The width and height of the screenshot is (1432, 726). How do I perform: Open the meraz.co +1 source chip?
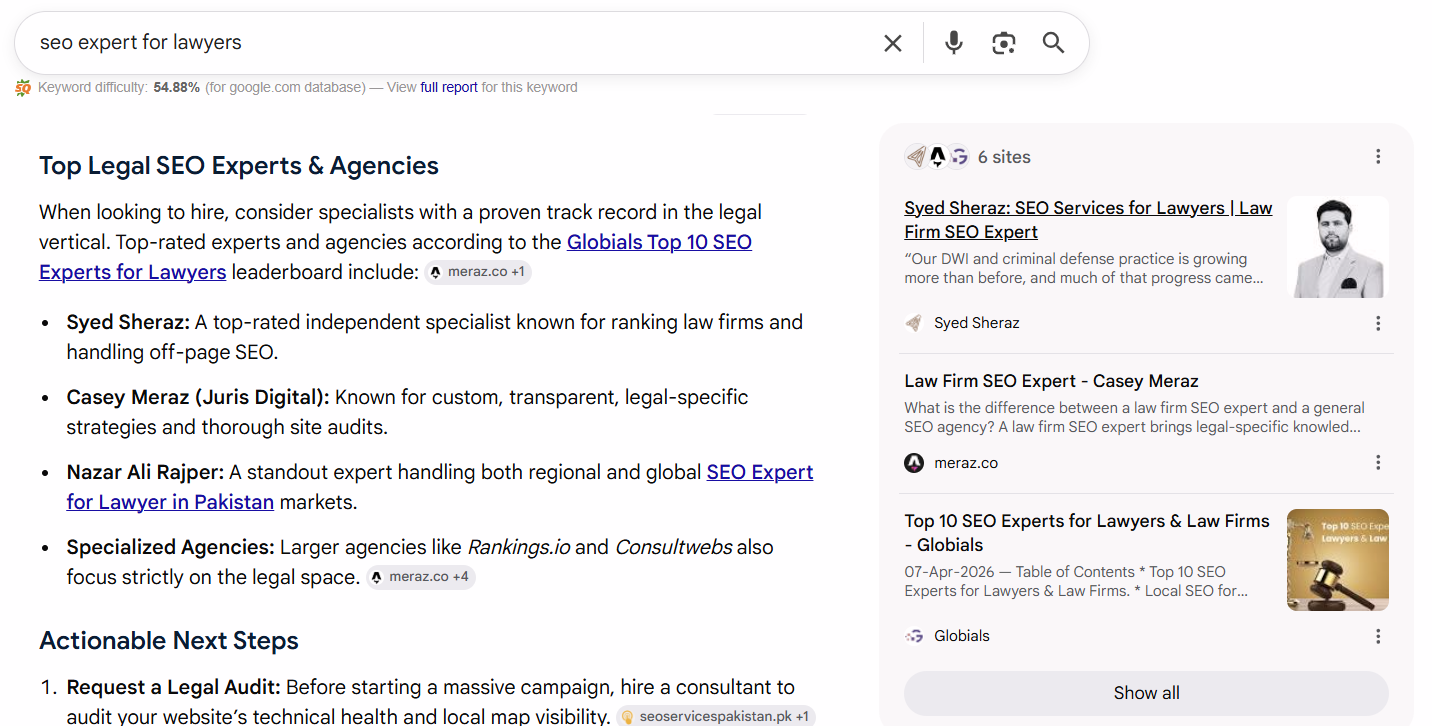(478, 272)
